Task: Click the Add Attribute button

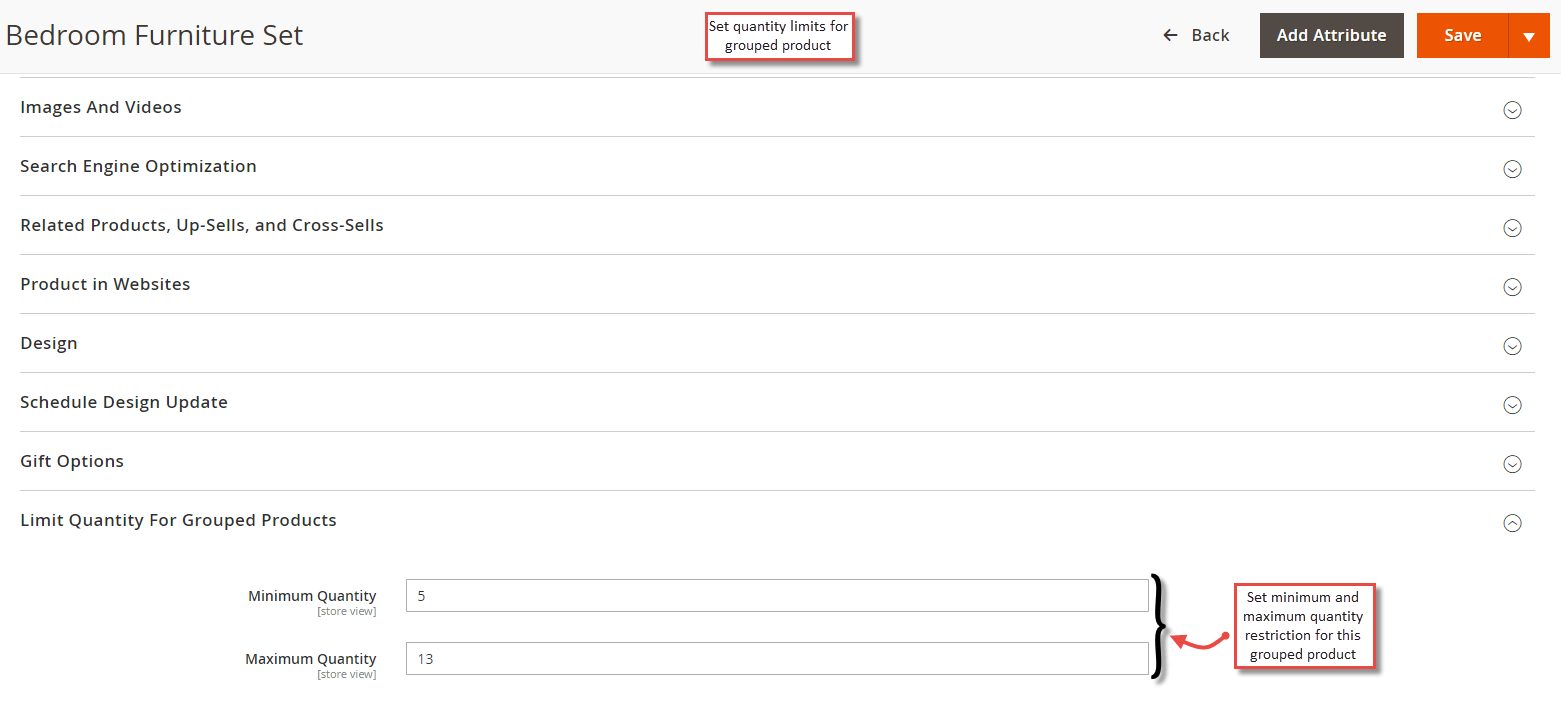Action: pos(1331,34)
